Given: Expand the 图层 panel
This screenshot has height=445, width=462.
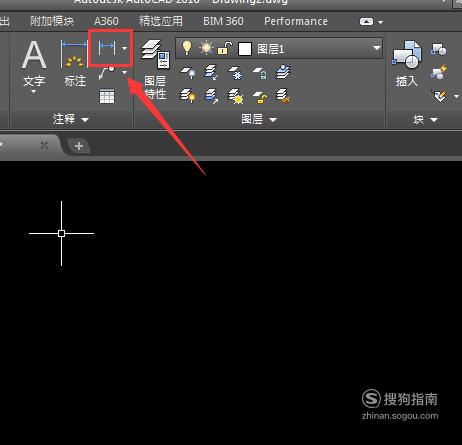Looking at the screenshot, I should (259, 119).
